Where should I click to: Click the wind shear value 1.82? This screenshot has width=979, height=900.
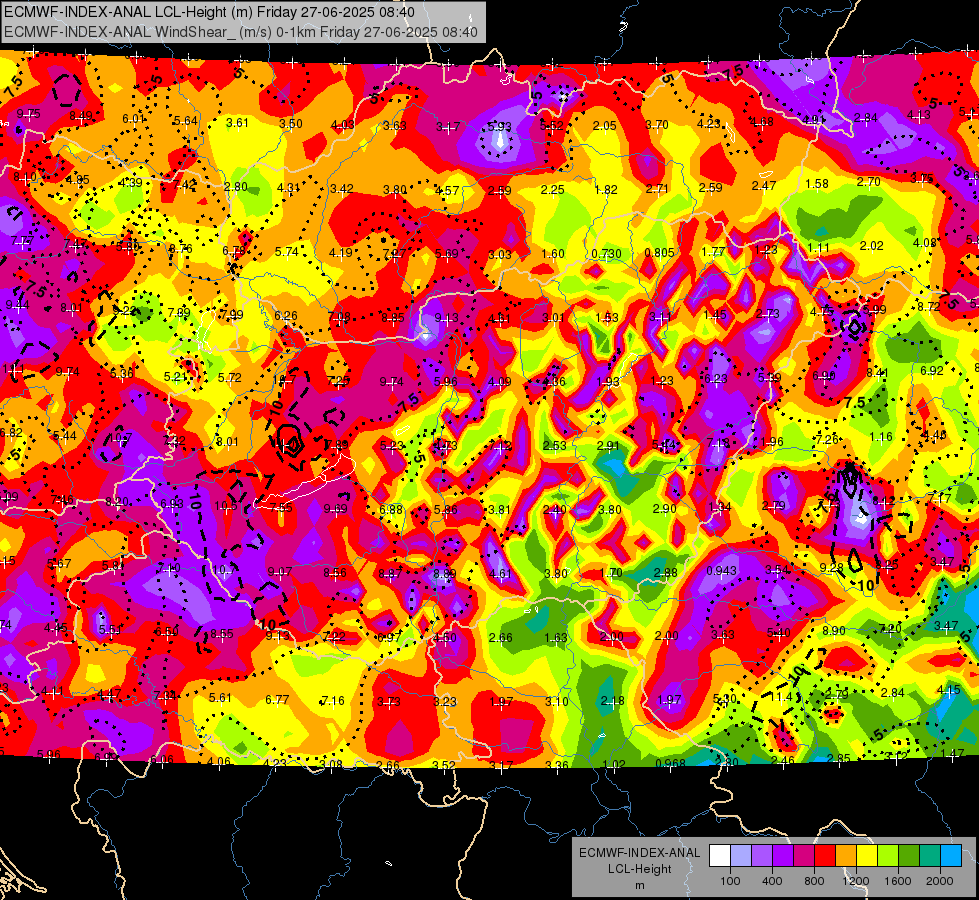[606, 190]
